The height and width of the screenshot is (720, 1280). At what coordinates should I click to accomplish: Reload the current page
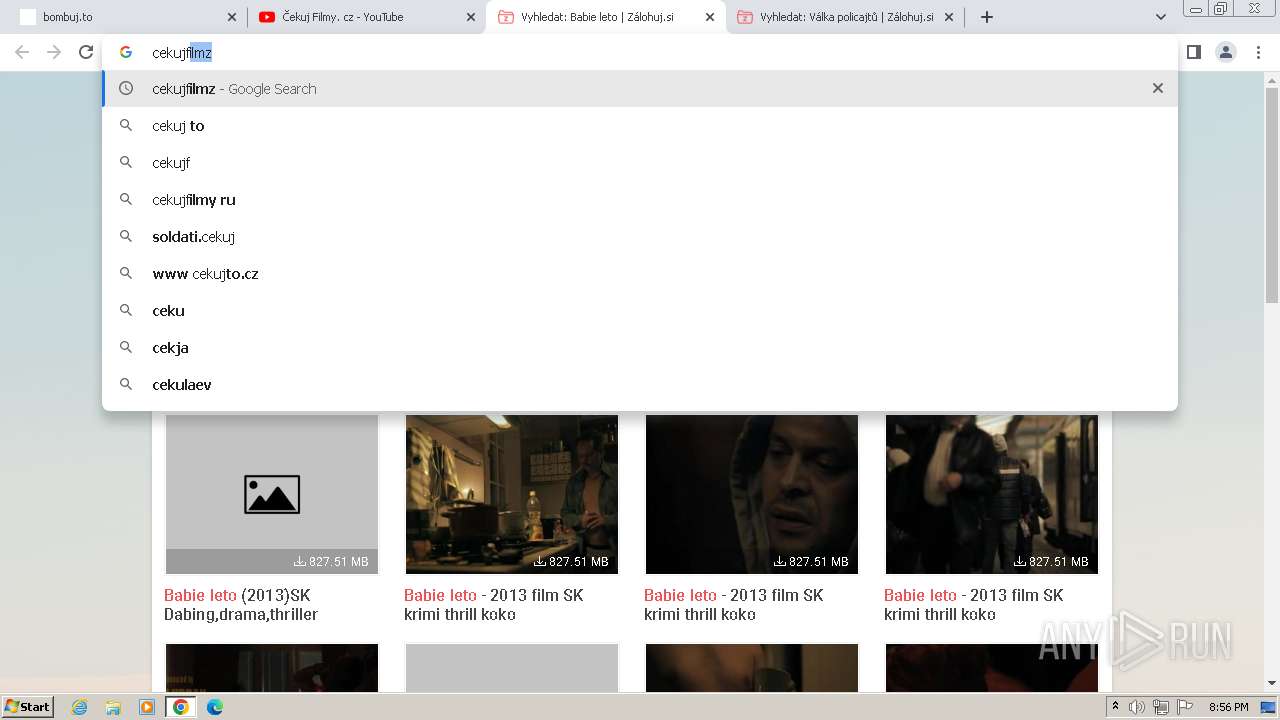click(x=86, y=52)
